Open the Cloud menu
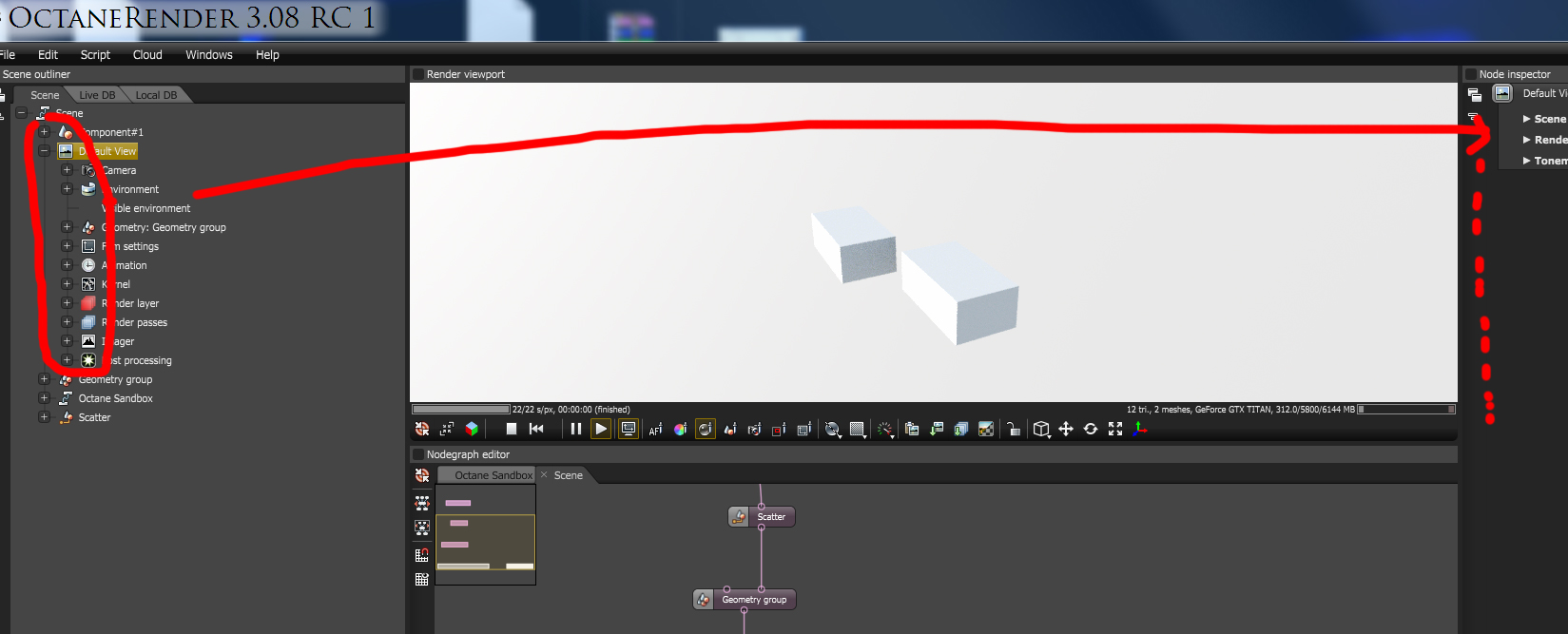 click(147, 55)
